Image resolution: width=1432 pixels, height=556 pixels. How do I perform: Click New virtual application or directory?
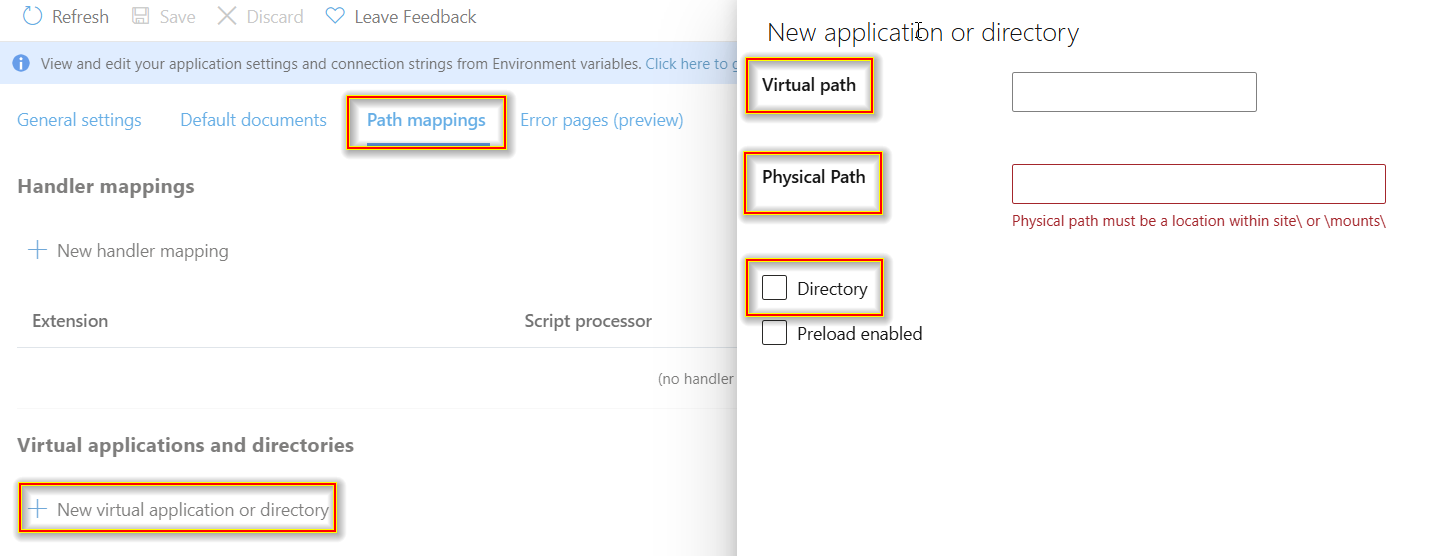(192, 510)
